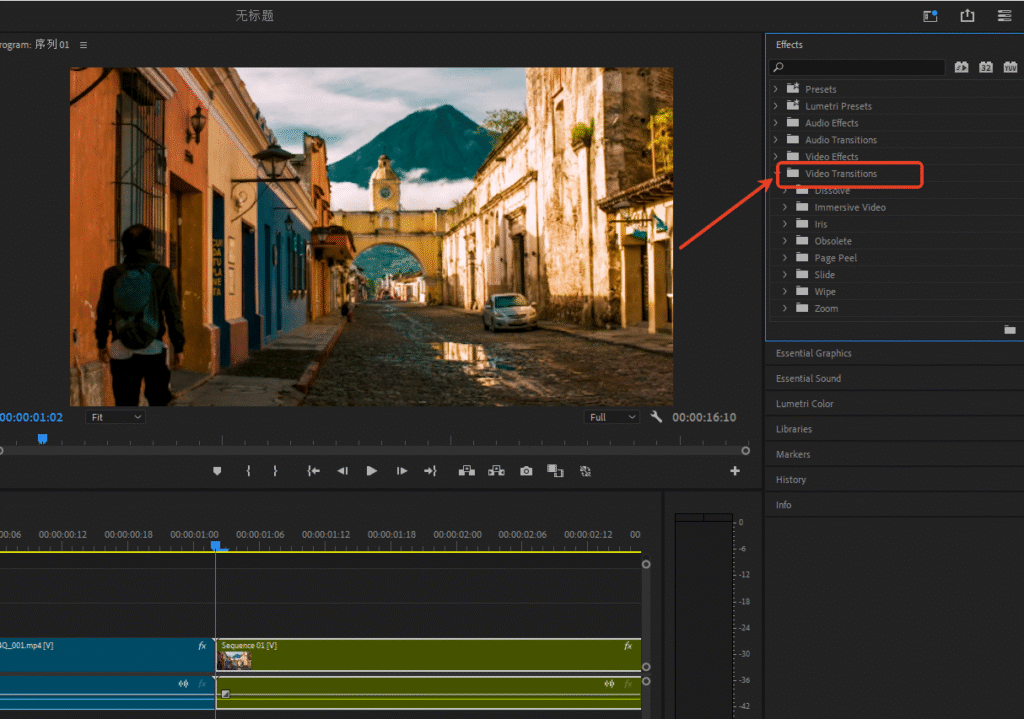Add a marker in the Program Monitor

pos(217,470)
